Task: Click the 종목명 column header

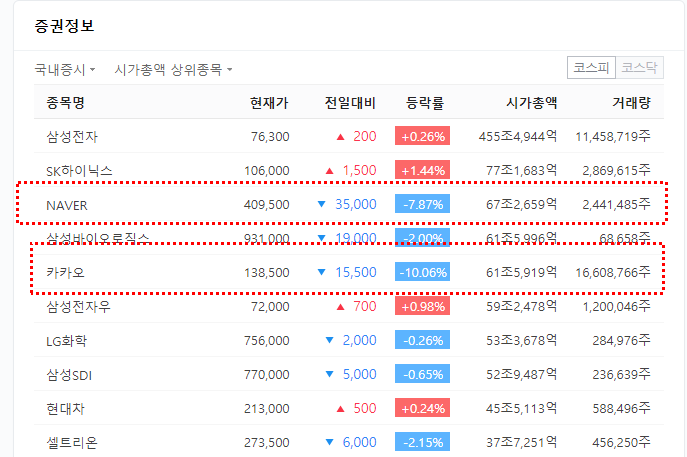Action: pyautogui.click(x=65, y=103)
